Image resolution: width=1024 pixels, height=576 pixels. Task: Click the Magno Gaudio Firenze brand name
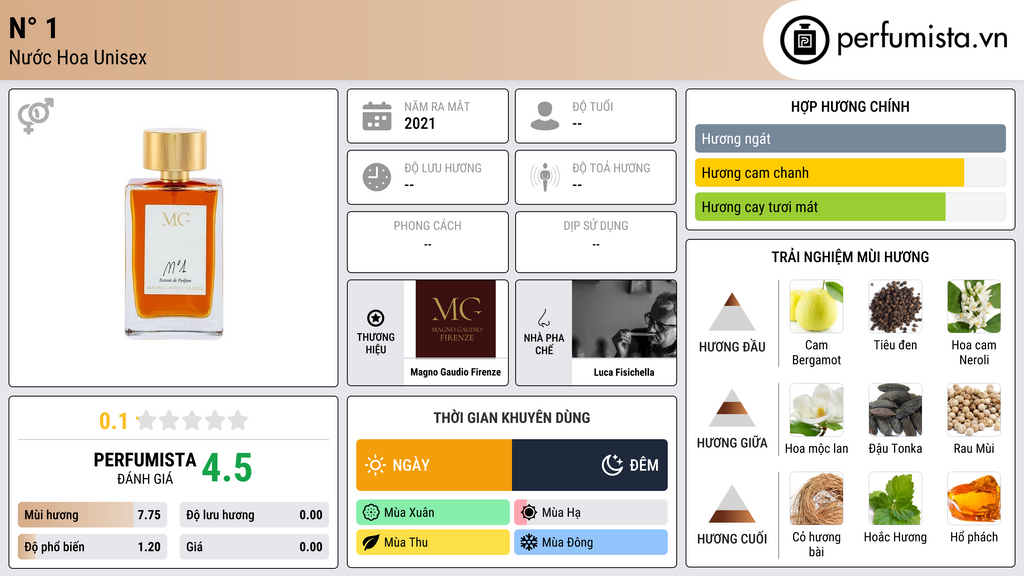point(456,372)
